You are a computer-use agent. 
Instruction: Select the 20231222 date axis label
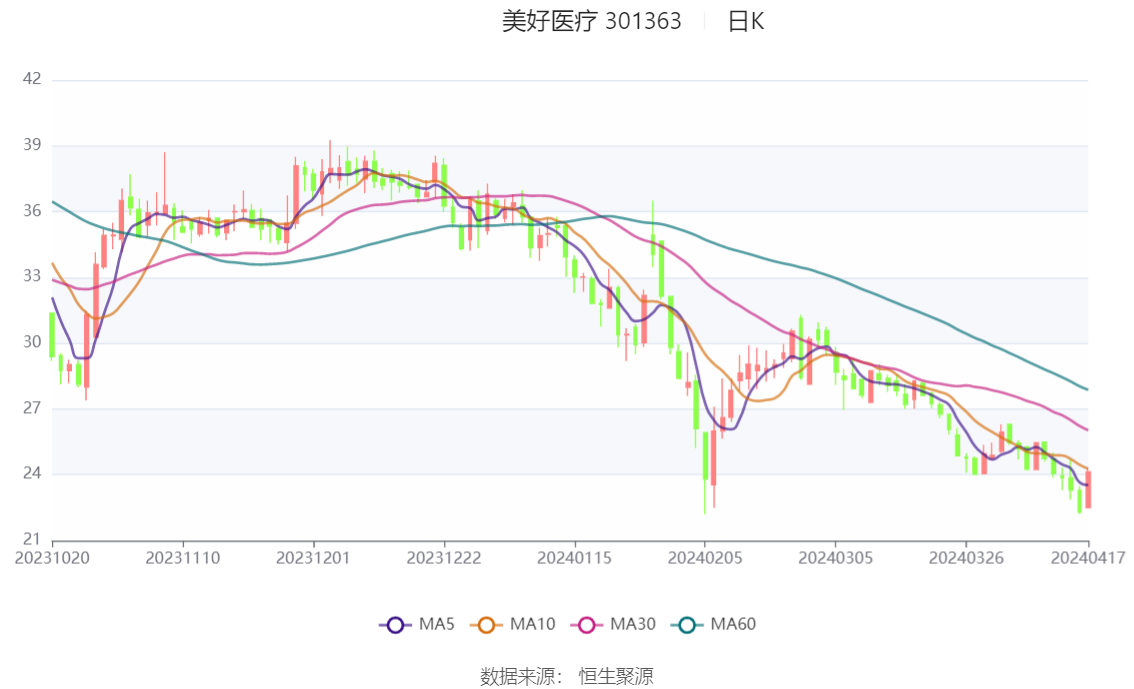tap(444, 558)
